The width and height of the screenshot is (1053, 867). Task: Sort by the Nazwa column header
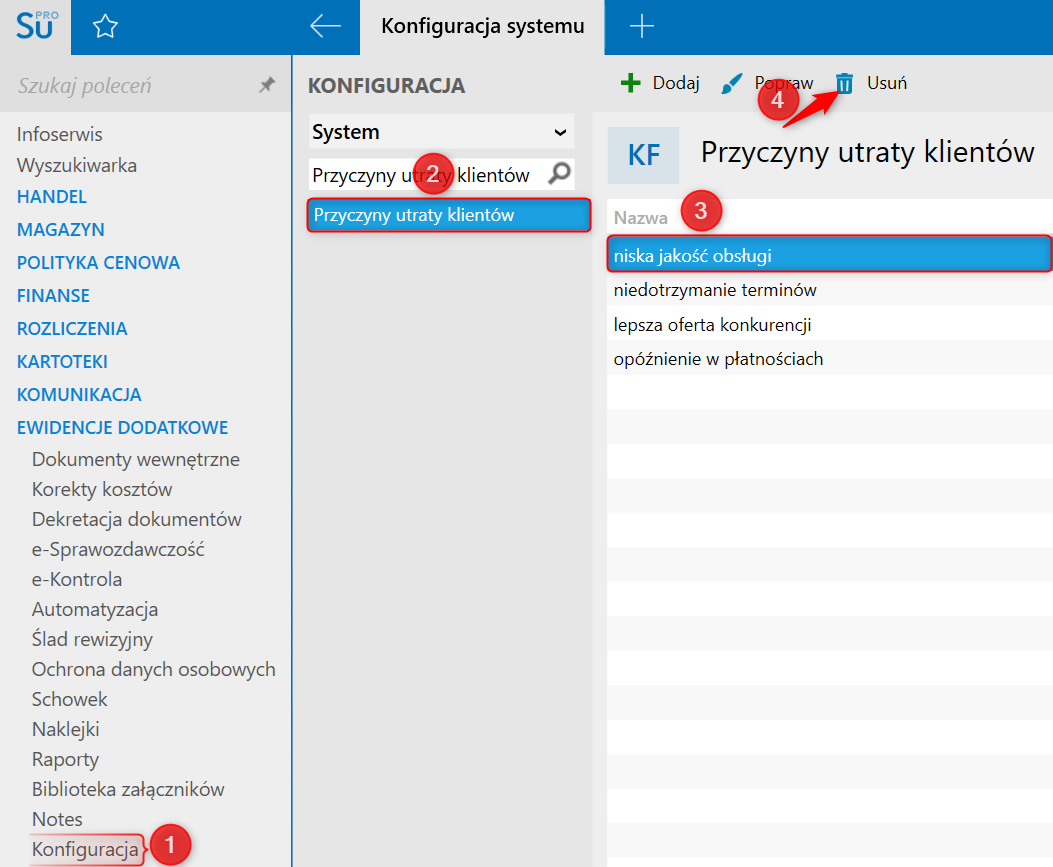641,218
